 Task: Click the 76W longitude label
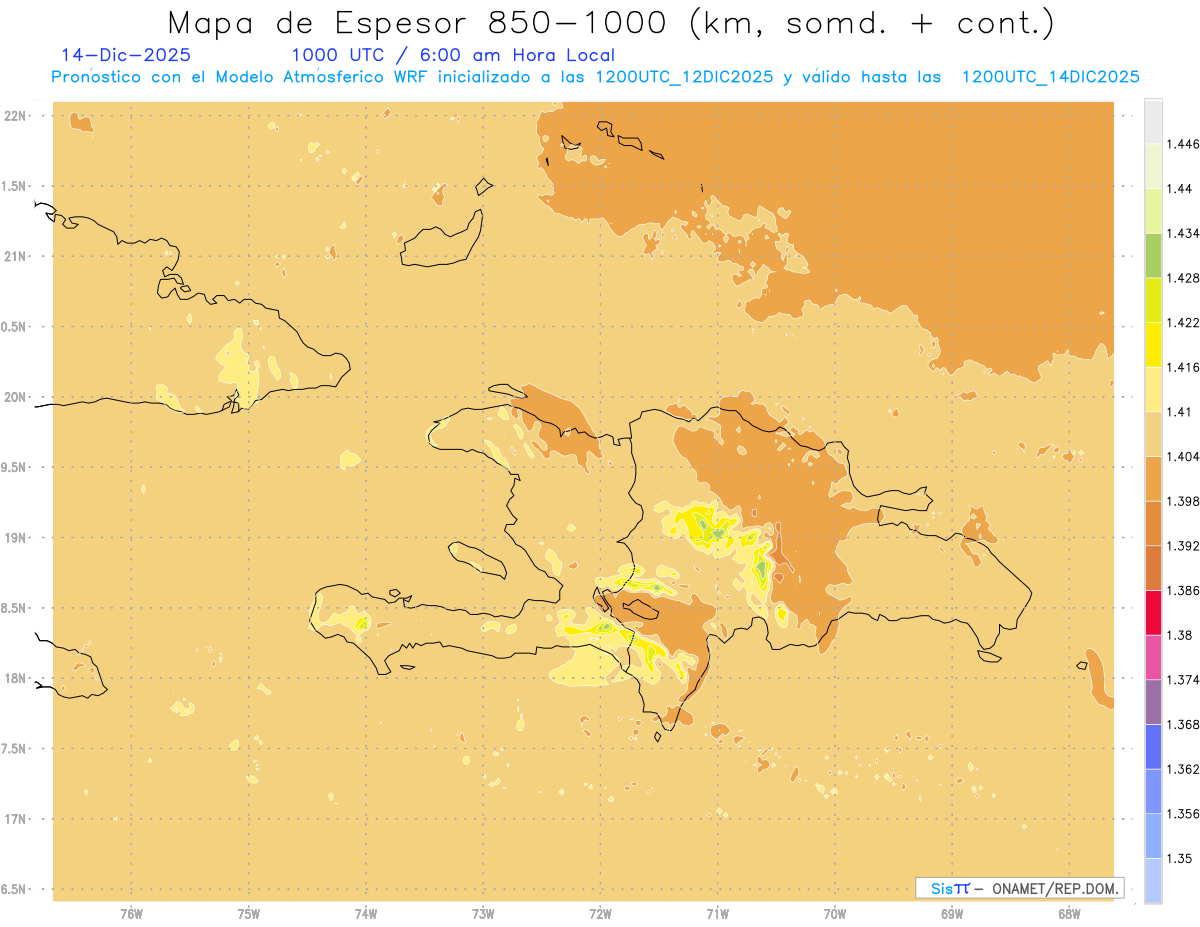click(131, 914)
